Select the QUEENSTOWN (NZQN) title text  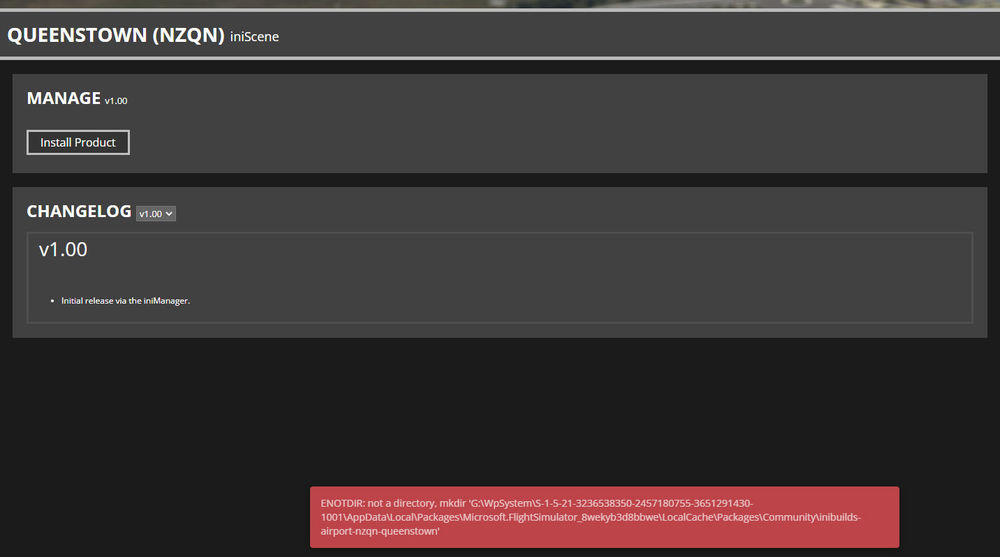[115, 35]
